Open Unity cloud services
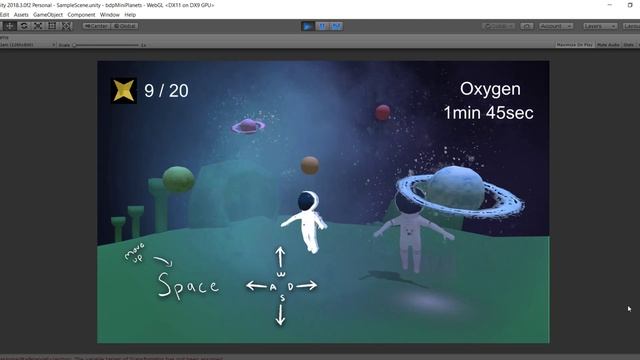Screen dimensions: 640x360 tap(527, 26)
